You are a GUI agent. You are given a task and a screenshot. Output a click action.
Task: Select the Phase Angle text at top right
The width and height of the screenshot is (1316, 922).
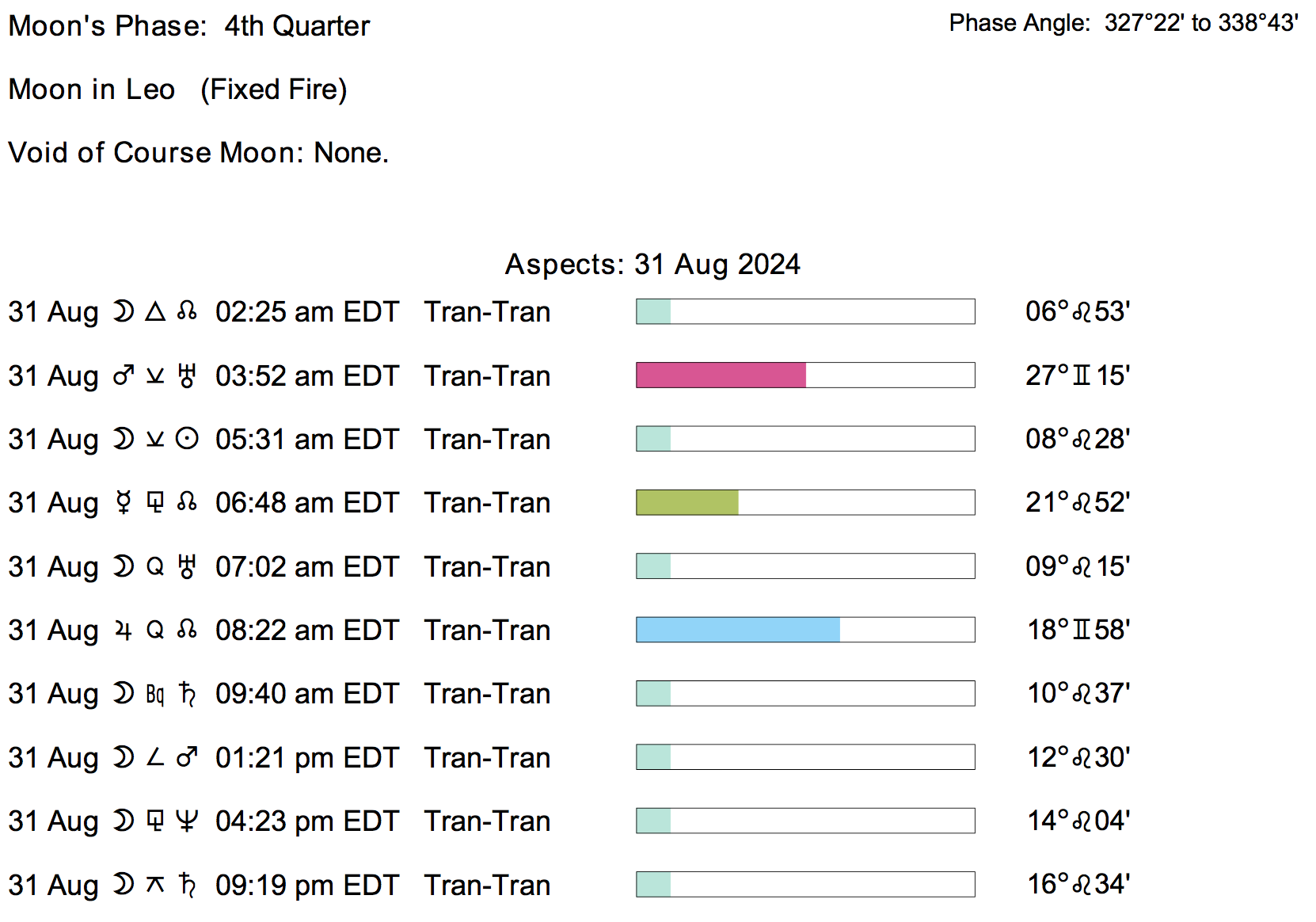[1124, 23]
